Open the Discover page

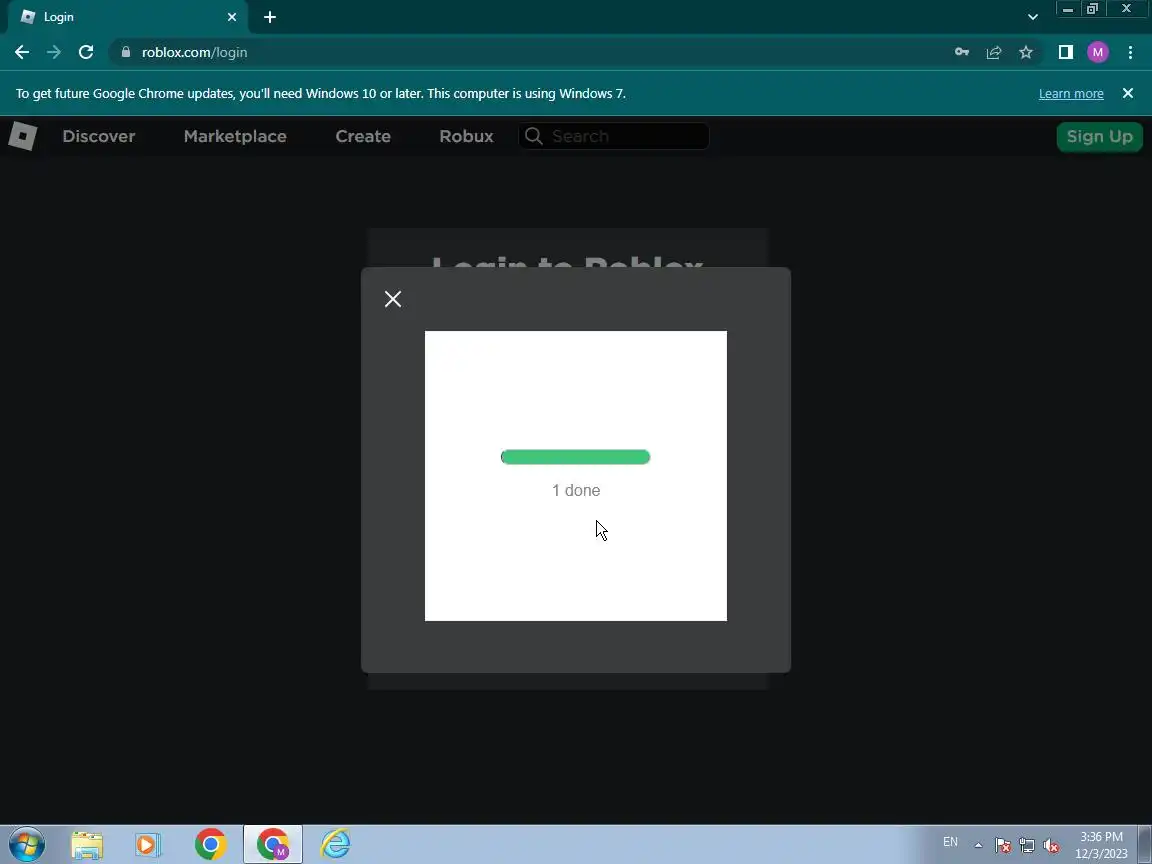[x=98, y=136]
